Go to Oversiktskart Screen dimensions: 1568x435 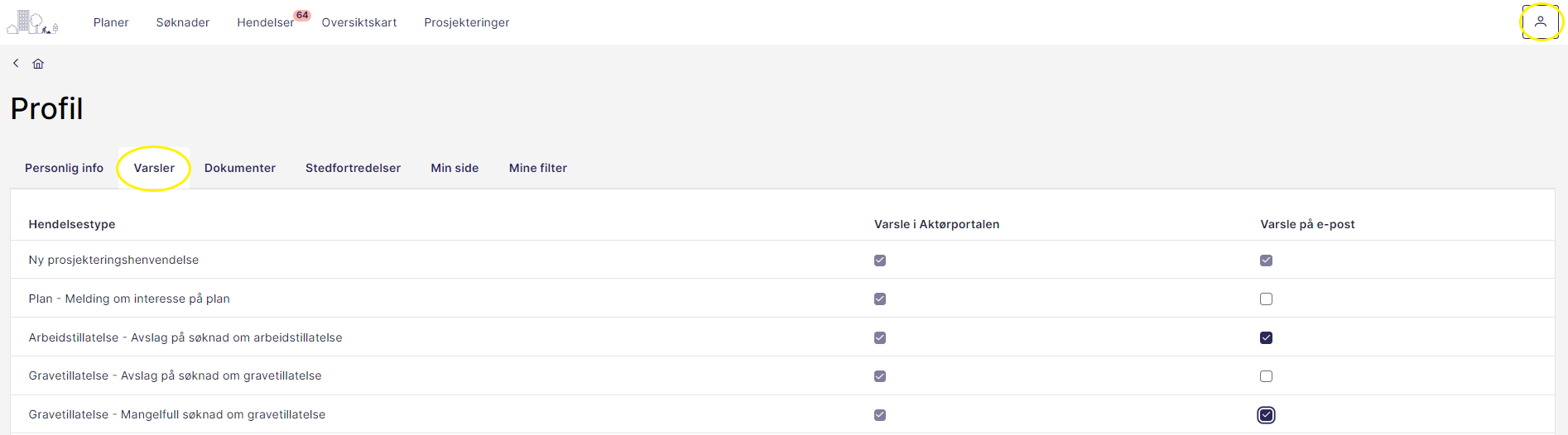359,22
